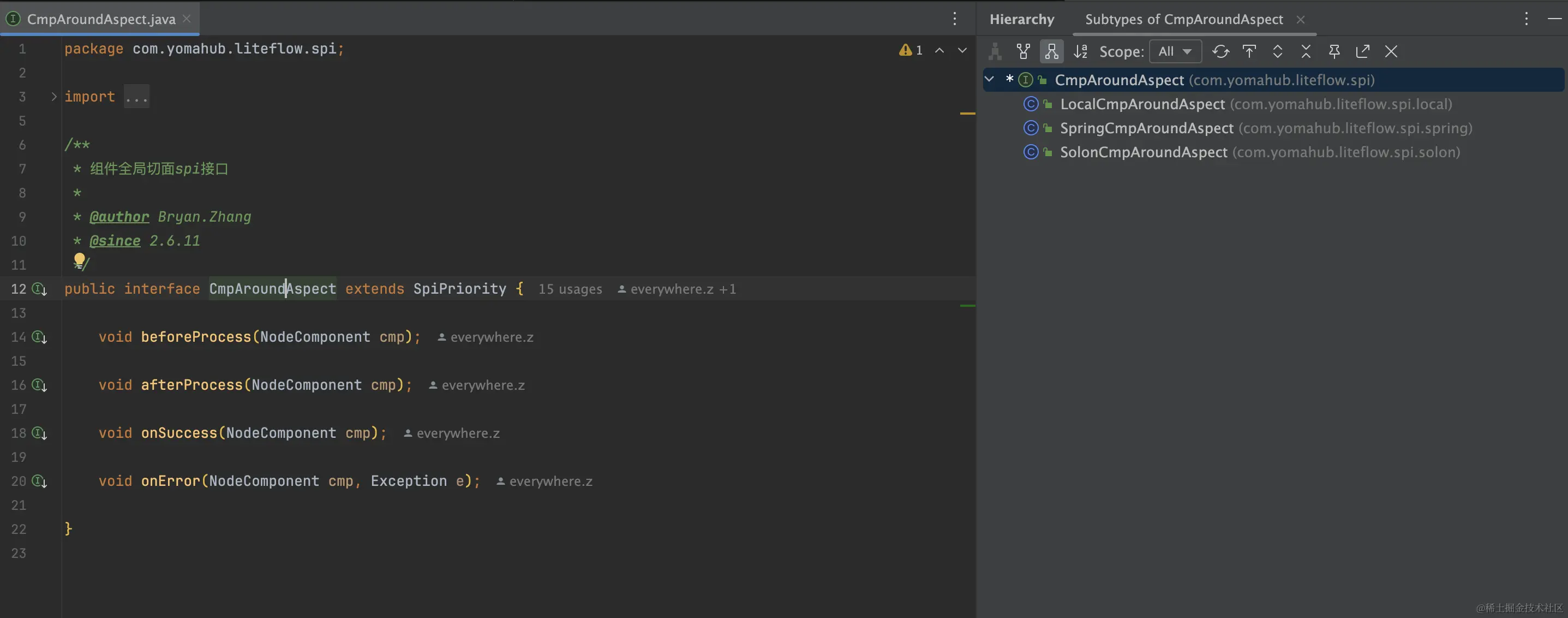Select Subtypes of CmpAroundAspect tab
Image resolution: width=1568 pixels, height=618 pixels.
click(x=1183, y=19)
